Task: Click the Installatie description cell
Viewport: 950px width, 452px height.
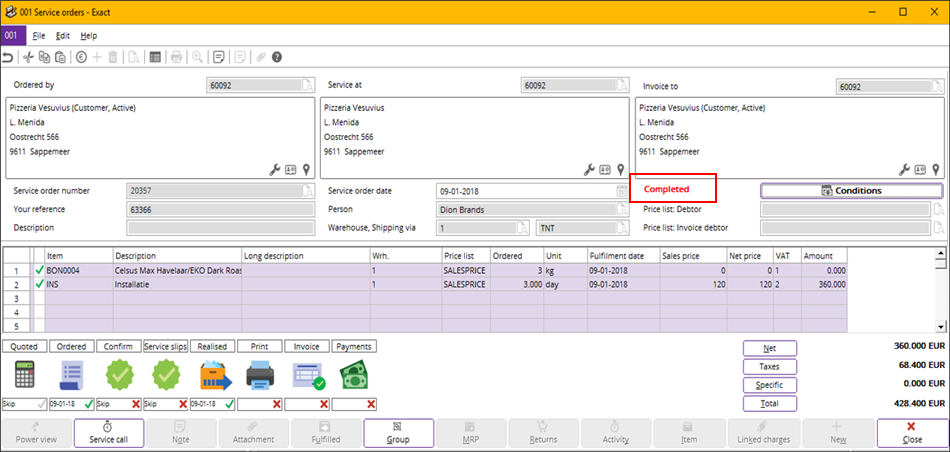Action: point(178,284)
